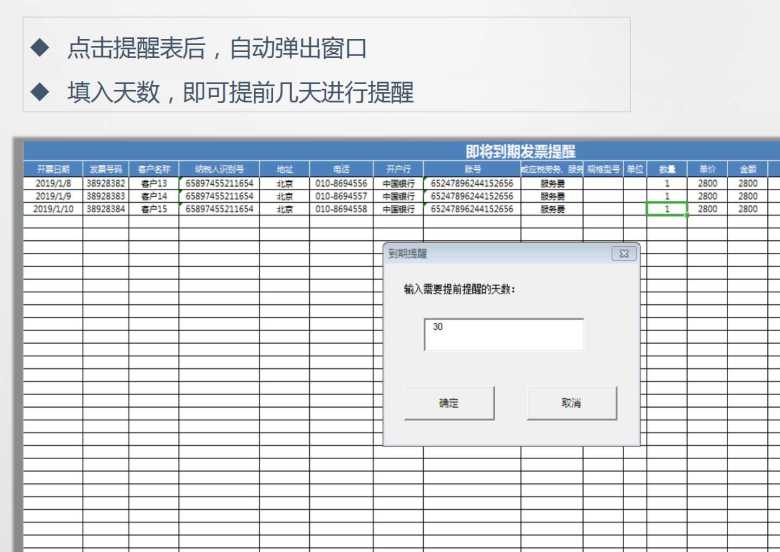Select phone cell 010-8694557

341,196
